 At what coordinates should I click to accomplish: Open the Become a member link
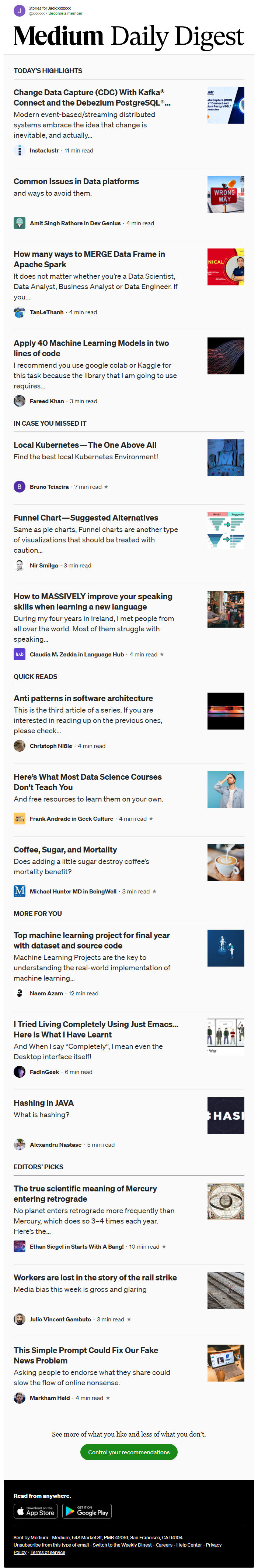click(x=66, y=13)
